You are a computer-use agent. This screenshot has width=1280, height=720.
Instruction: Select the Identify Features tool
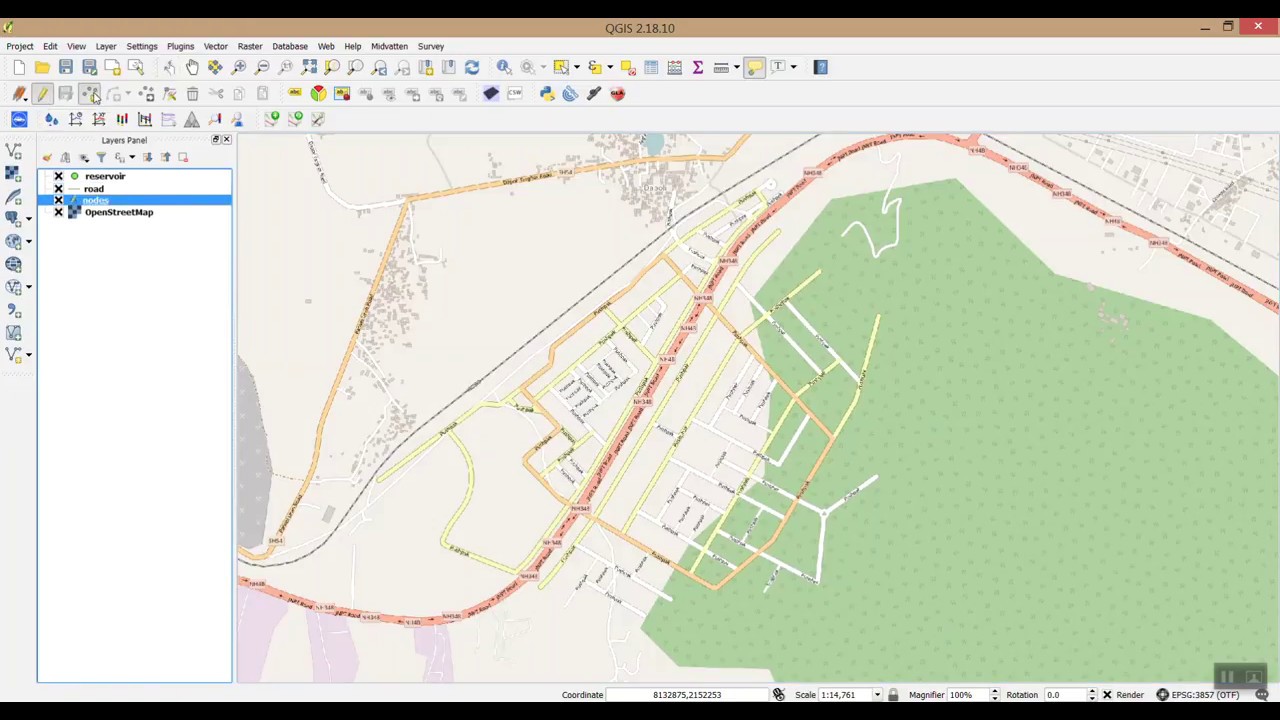pos(504,67)
